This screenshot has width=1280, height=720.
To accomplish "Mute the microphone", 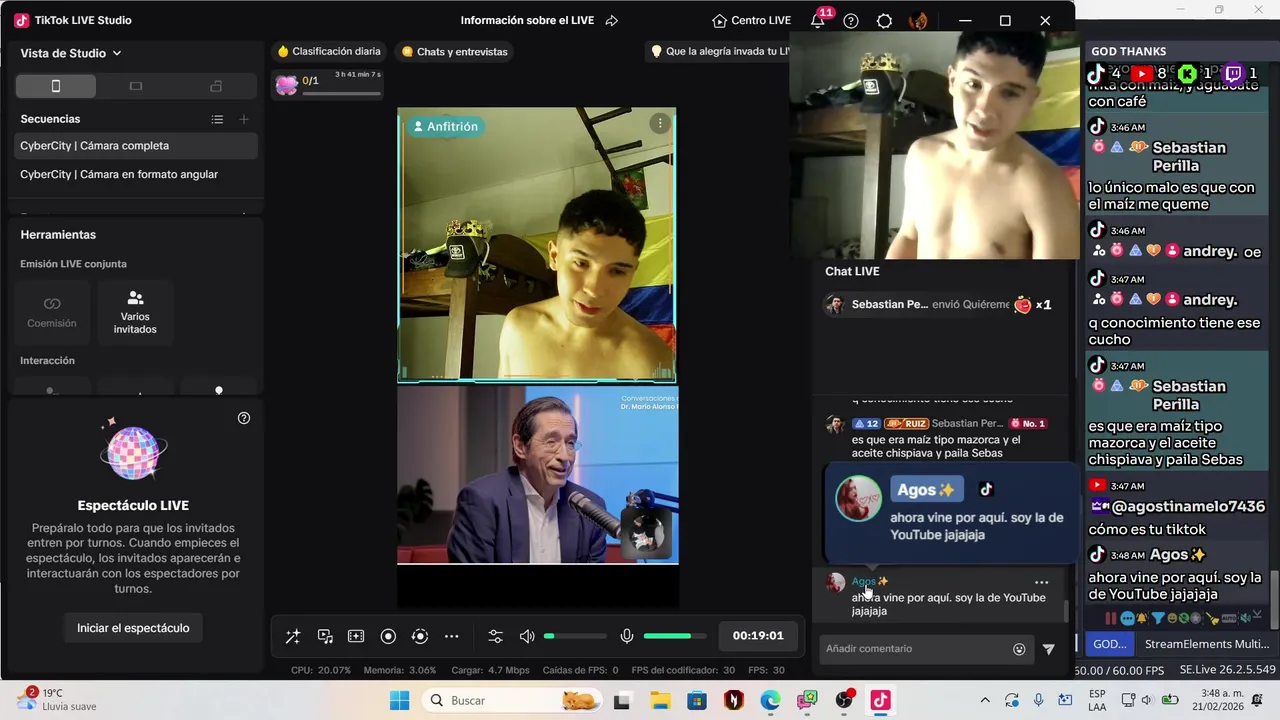I will pyautogui.click(x=627, y=636).
